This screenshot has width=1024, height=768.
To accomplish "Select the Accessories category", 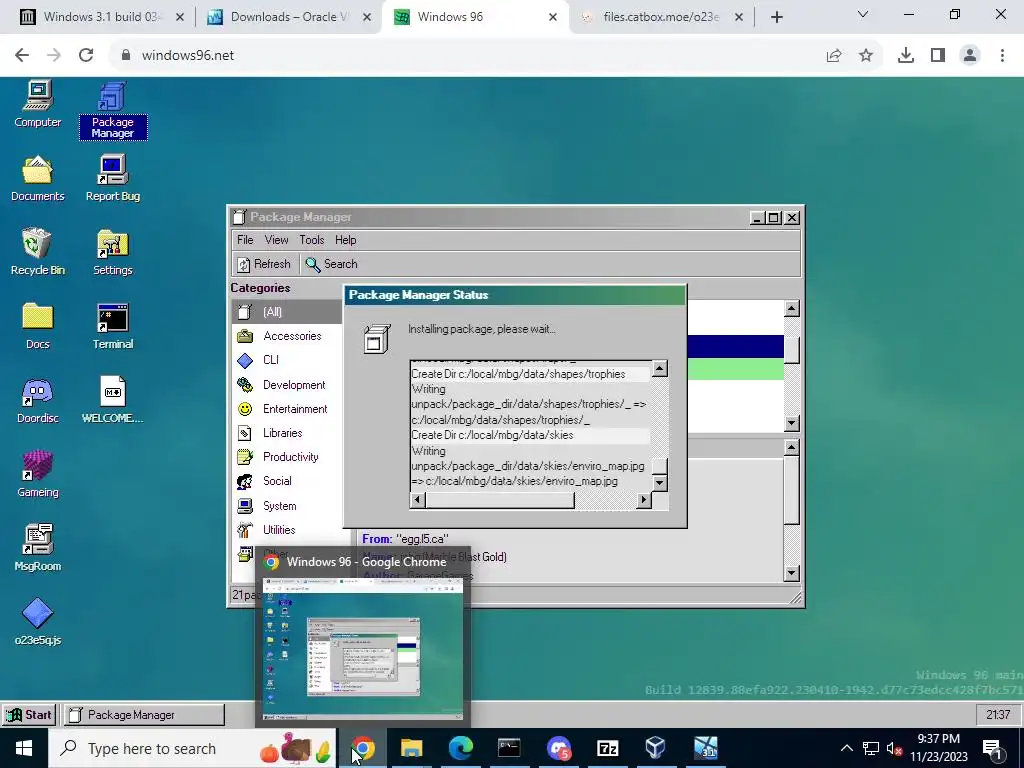I will [286, 336].
